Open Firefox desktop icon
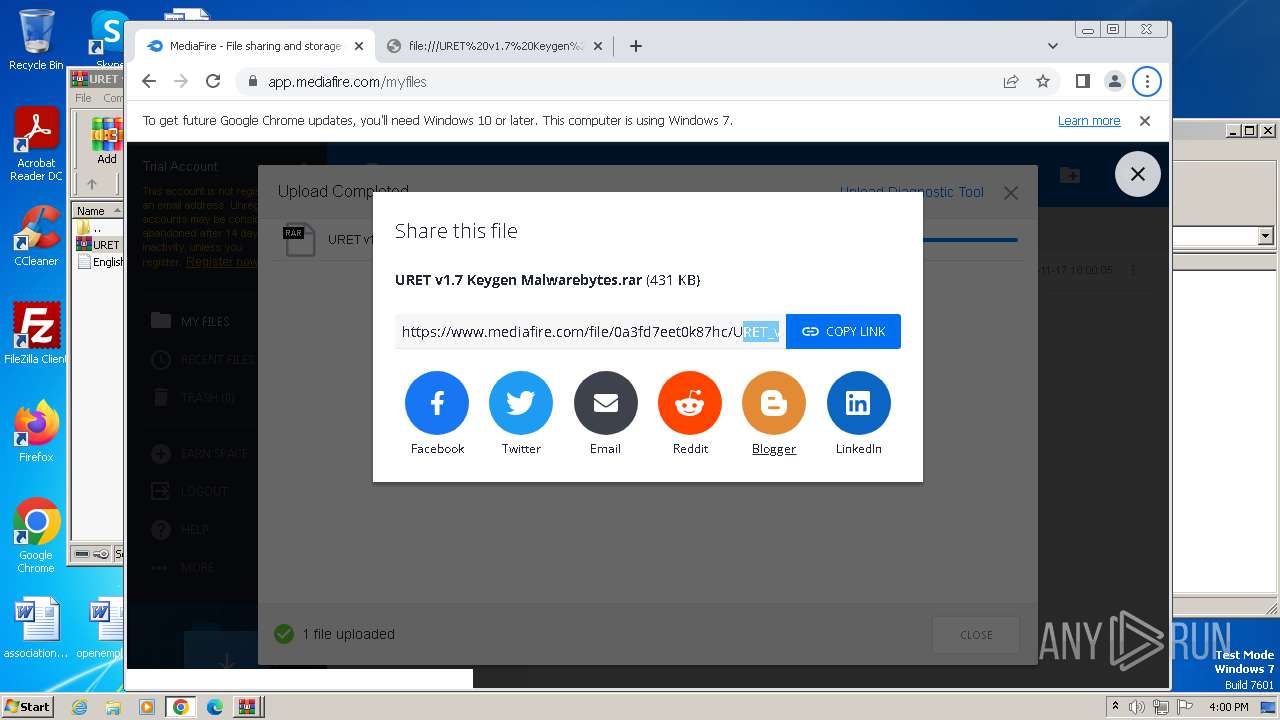 [36, 431]
